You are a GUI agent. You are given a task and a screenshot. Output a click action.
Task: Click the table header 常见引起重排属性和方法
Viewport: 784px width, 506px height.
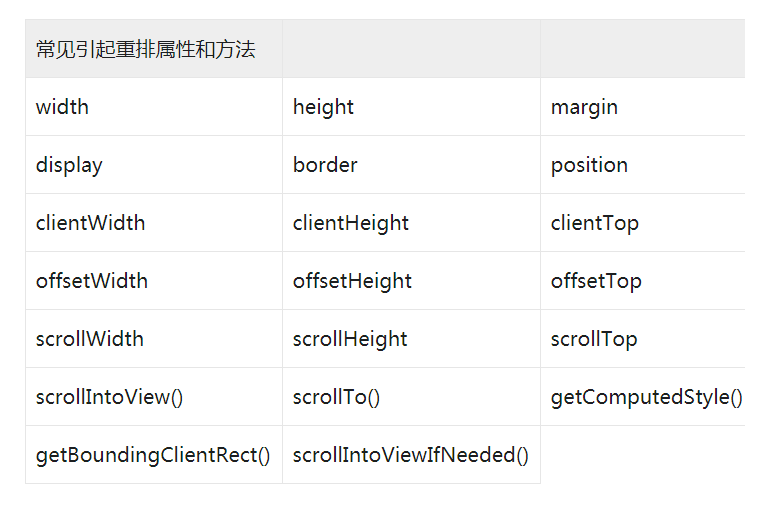click(154, 49)
